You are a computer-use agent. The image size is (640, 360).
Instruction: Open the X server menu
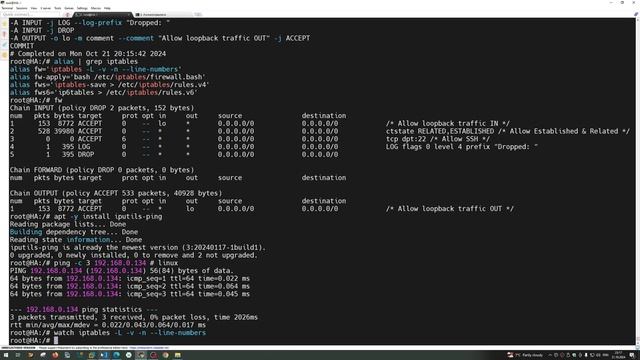(x=46, y=8)
